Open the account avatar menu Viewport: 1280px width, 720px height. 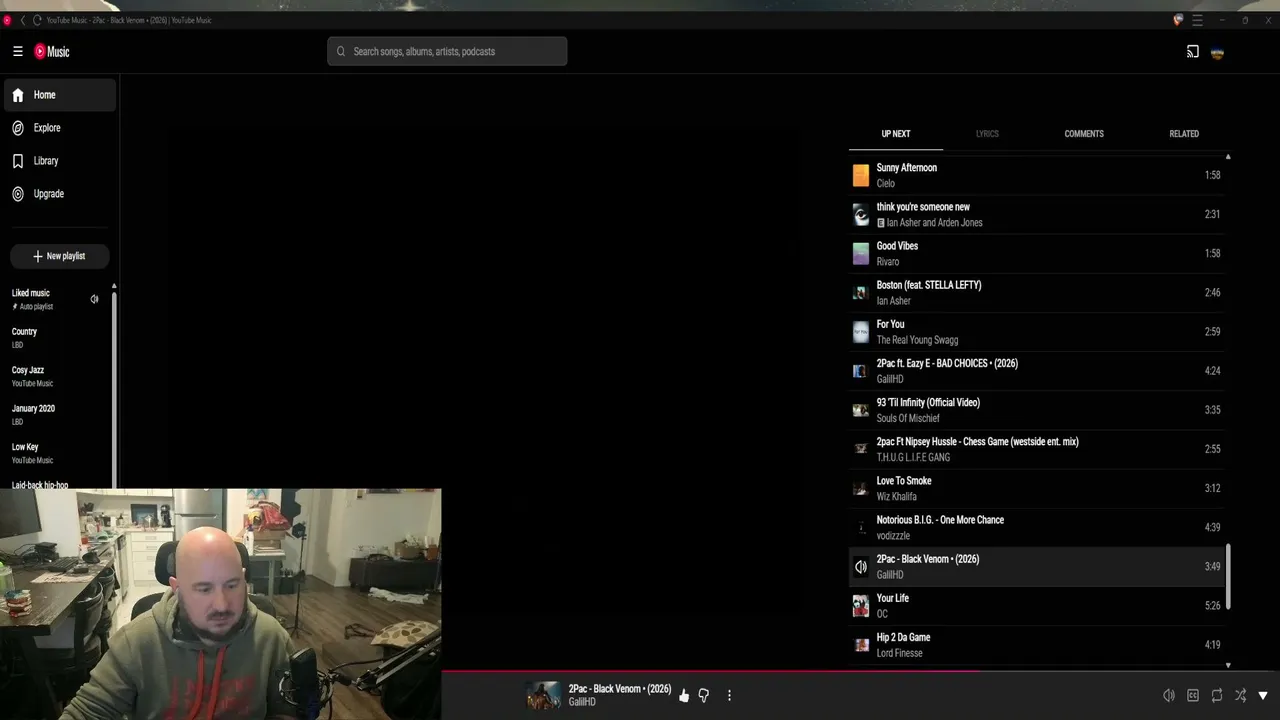[x=1217, y=52]
